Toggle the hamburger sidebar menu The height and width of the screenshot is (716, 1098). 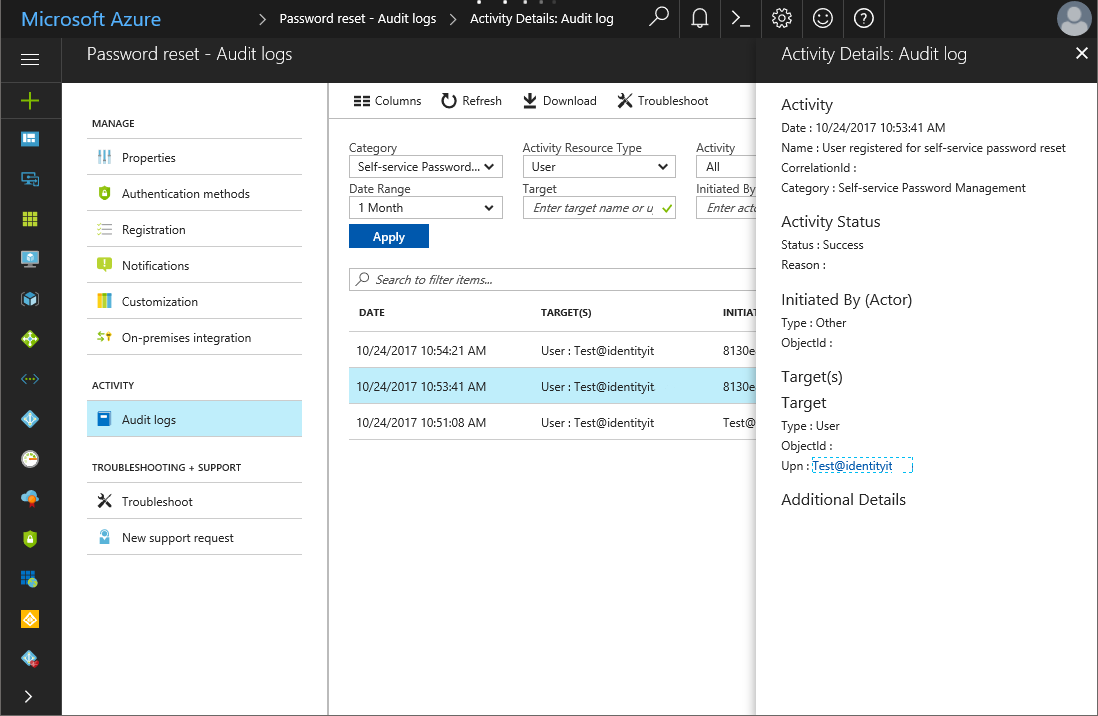pos(30,60)
